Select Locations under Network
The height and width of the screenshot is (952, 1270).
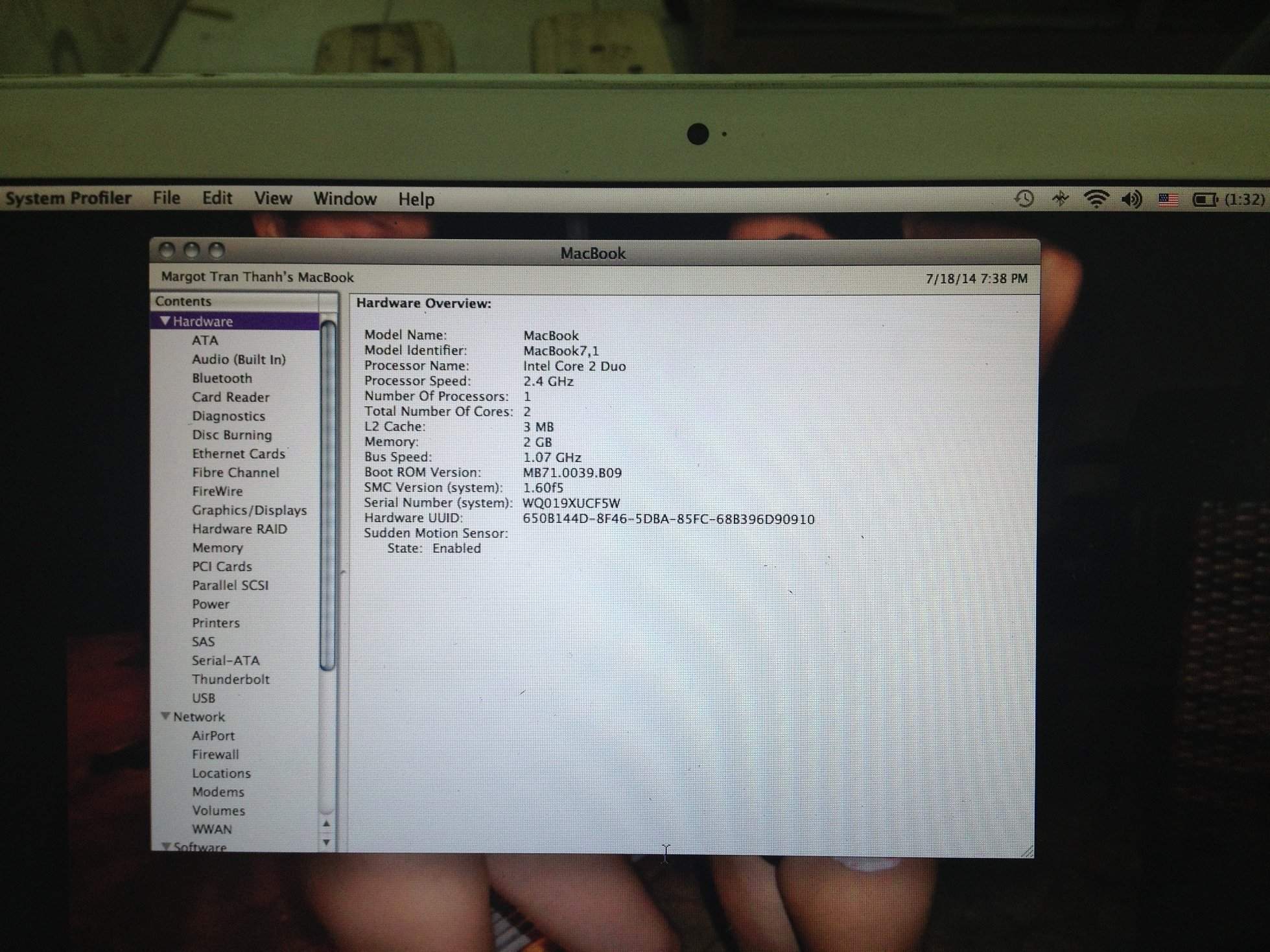coord(221,773)
